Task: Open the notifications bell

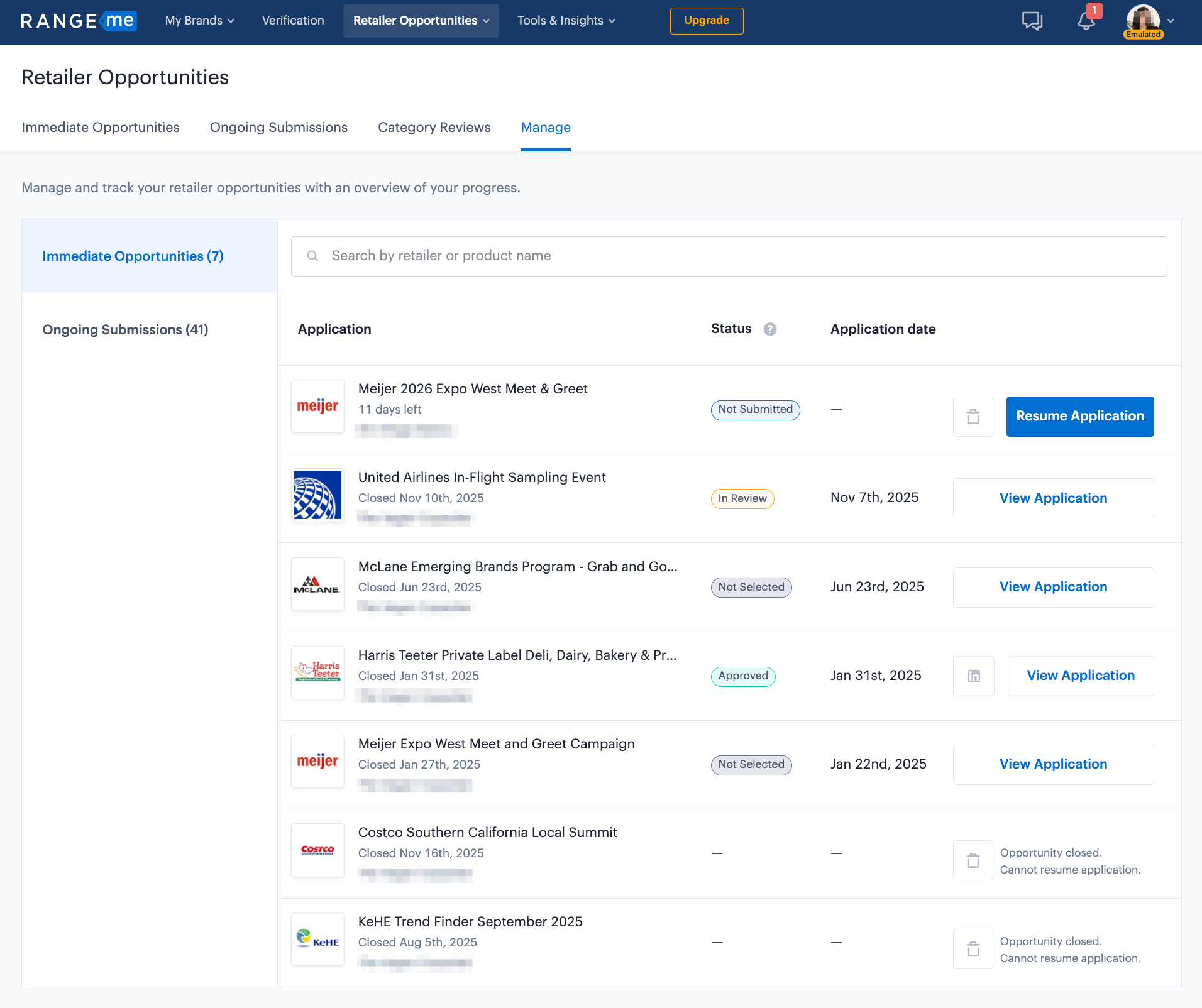Action: (x=1086, y=21)
